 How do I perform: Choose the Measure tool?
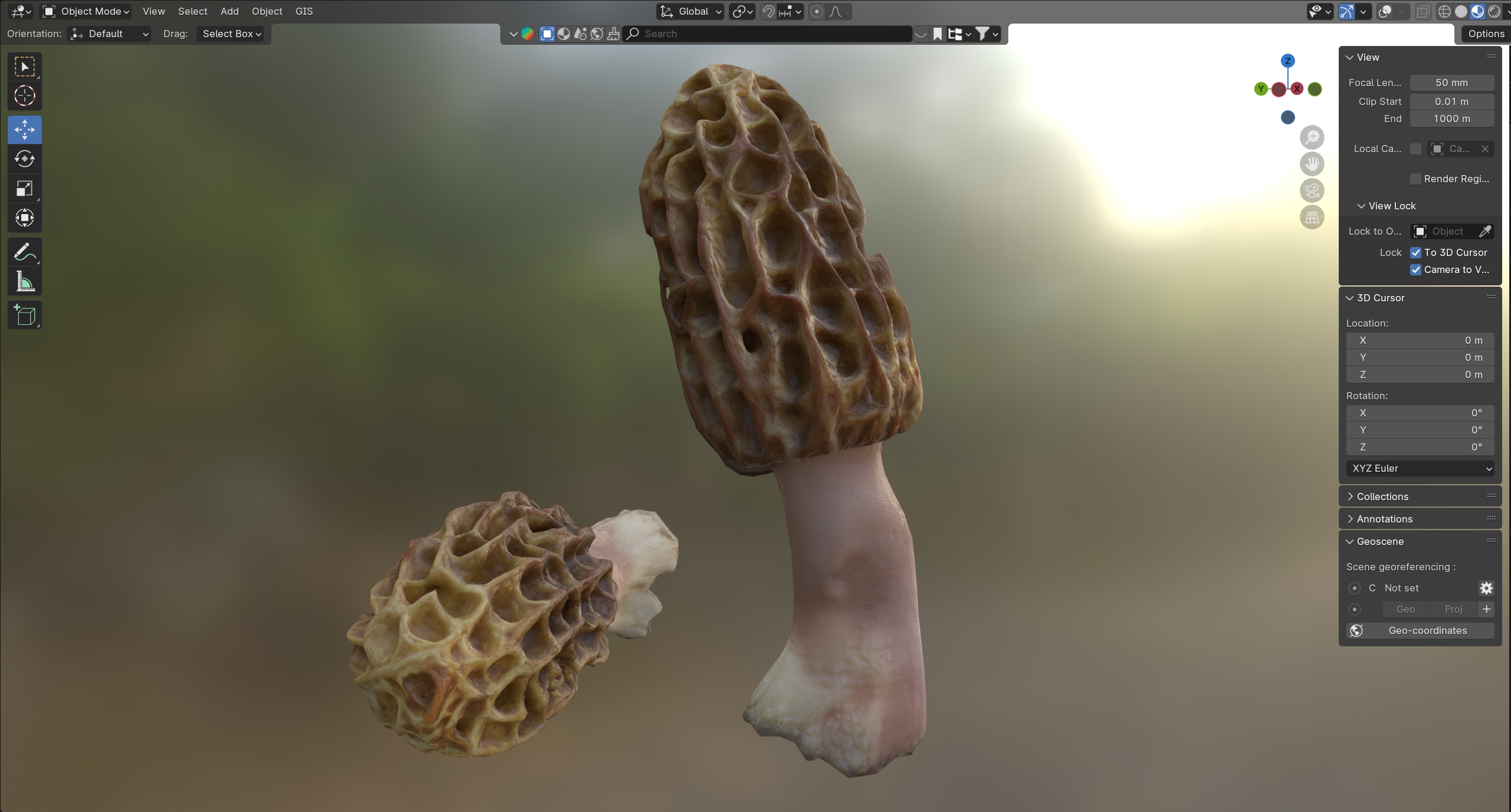[x=24, y=282]
